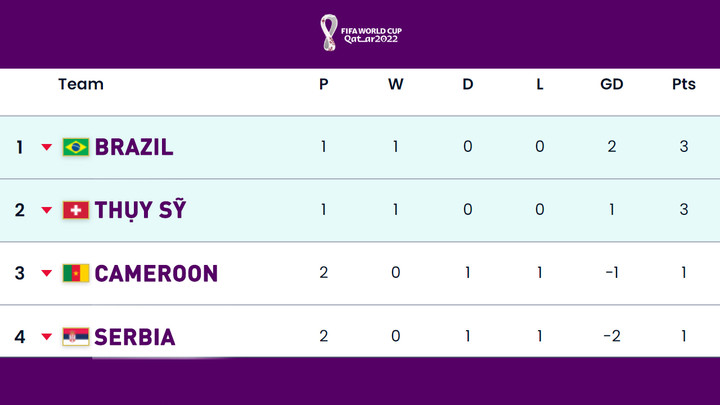720x405 pixels.
Task: Click the Brazil flag icon
Action: [75, 147]
